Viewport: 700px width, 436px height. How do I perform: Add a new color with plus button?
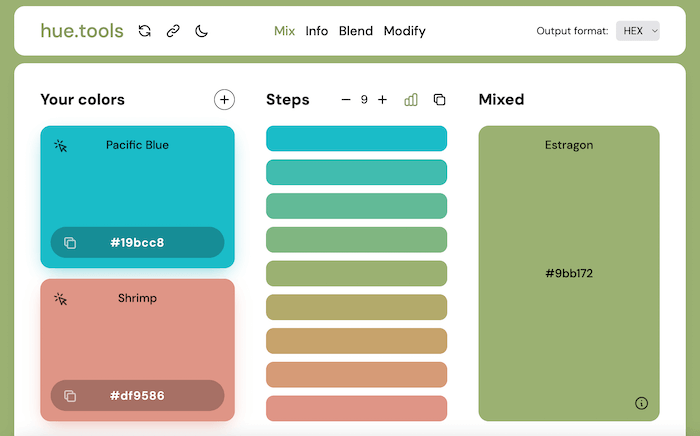point(224,99)
